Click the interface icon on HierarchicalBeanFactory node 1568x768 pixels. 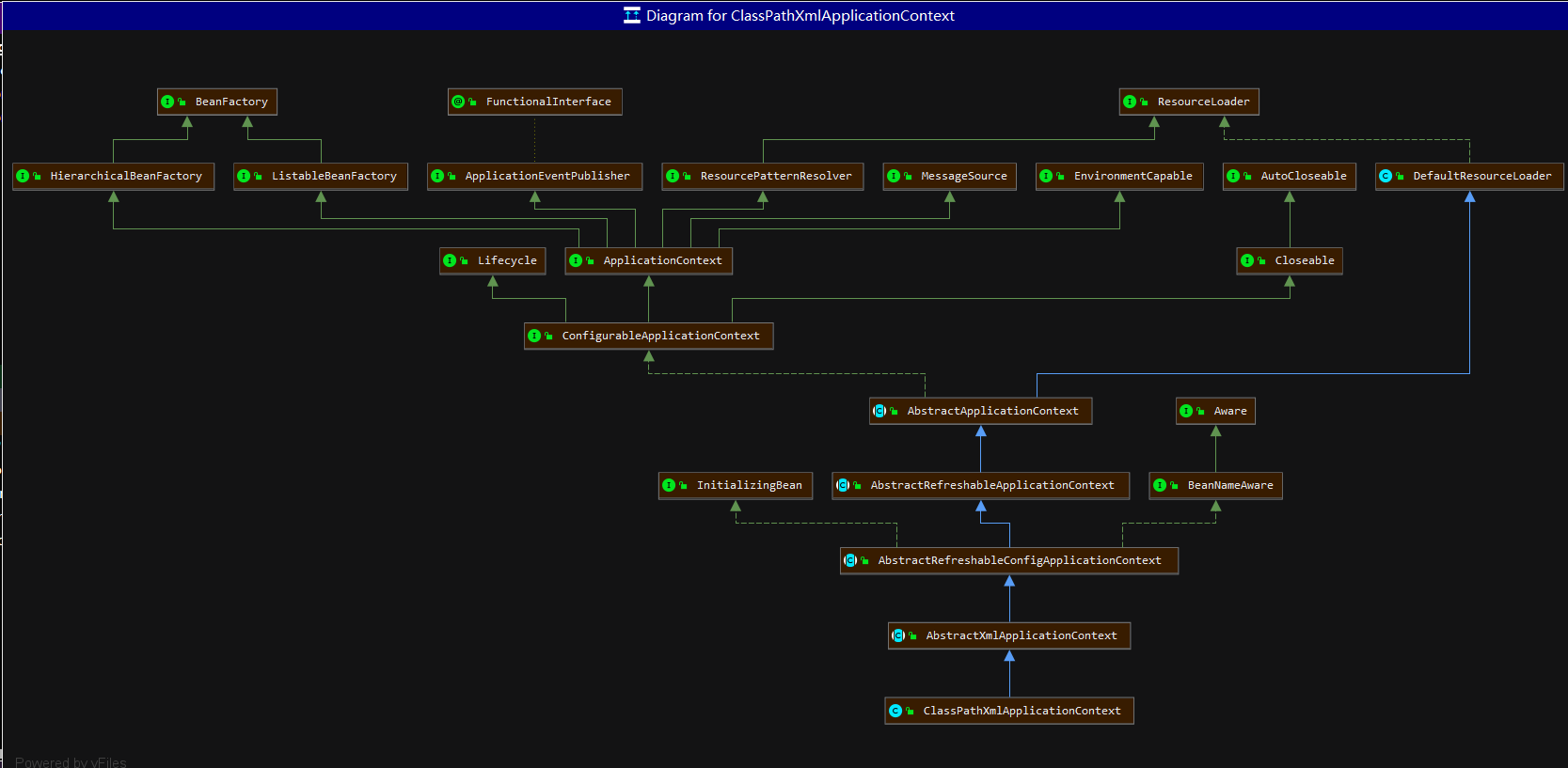pyautogui.click(x=23, y=176)
